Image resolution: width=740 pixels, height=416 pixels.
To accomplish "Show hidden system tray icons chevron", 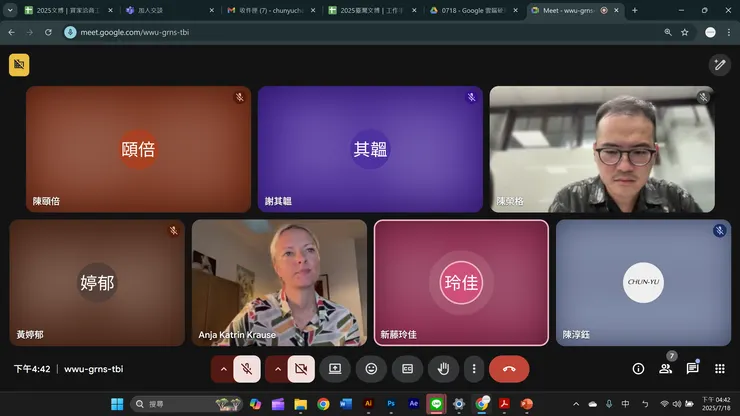I will point(576,404).
